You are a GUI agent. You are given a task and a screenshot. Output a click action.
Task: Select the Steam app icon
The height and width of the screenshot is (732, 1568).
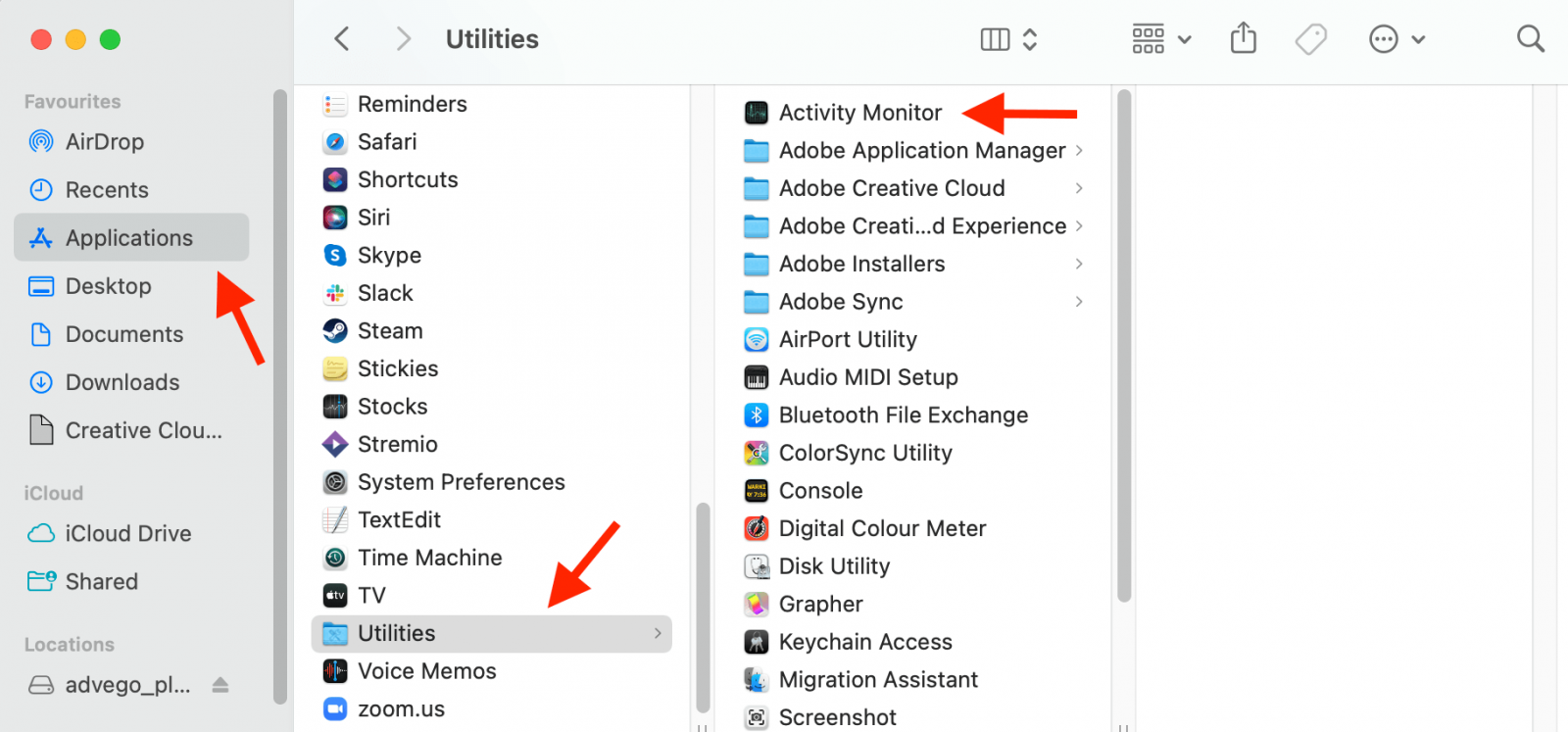[x=335, y=331]
